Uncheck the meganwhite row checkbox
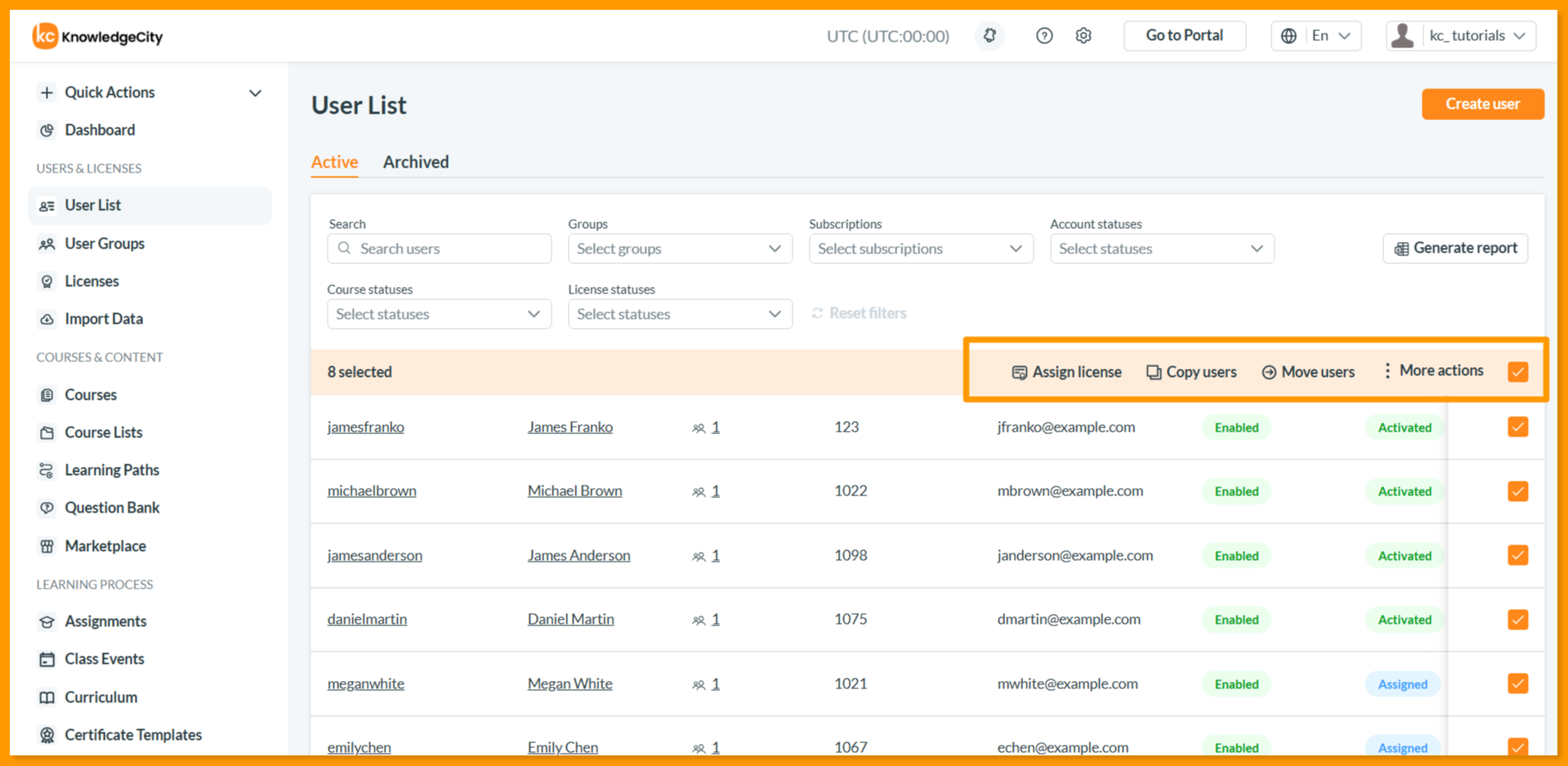 1518,683
